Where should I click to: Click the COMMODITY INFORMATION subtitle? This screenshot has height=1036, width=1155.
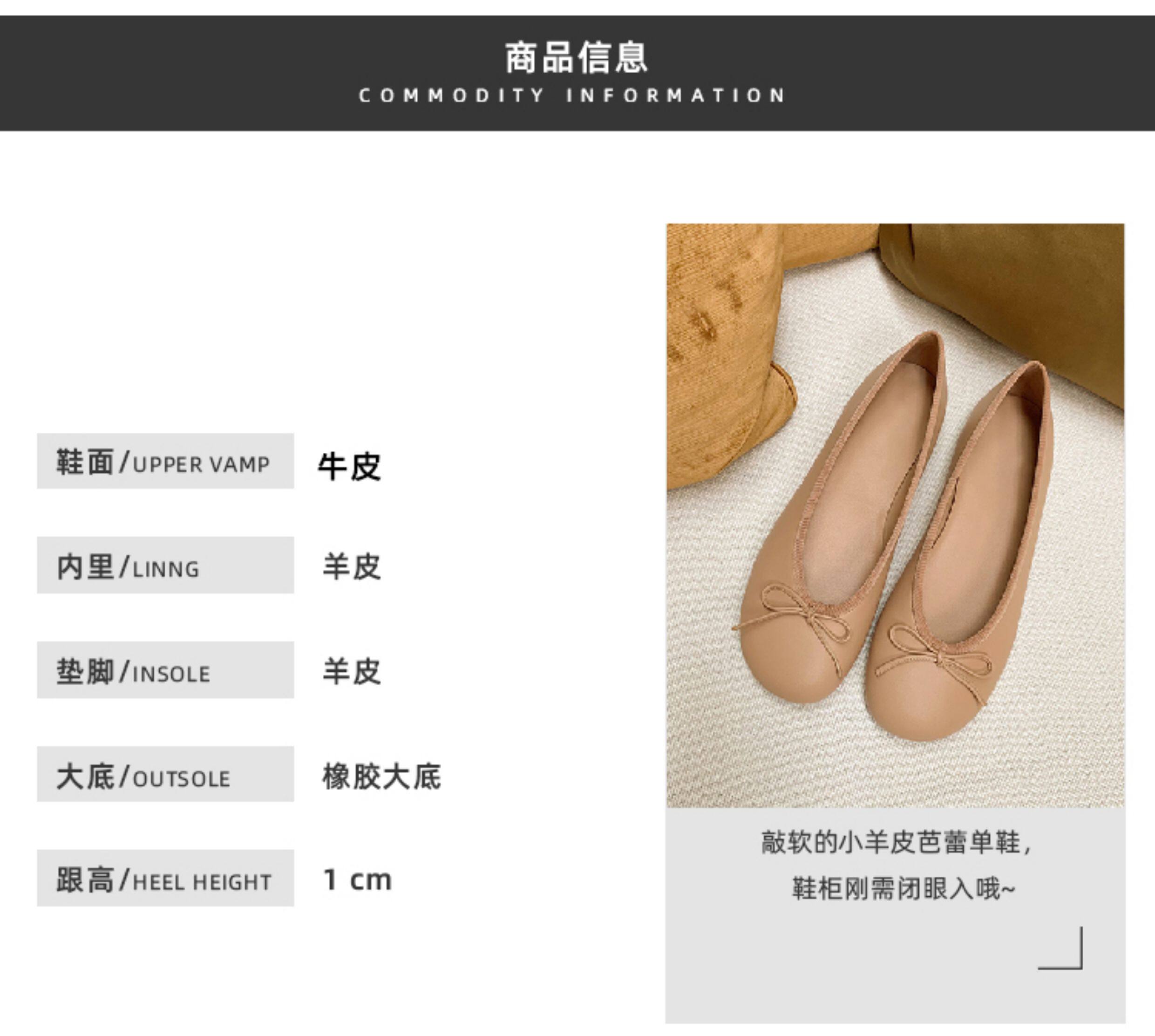[x=572, y=95]
